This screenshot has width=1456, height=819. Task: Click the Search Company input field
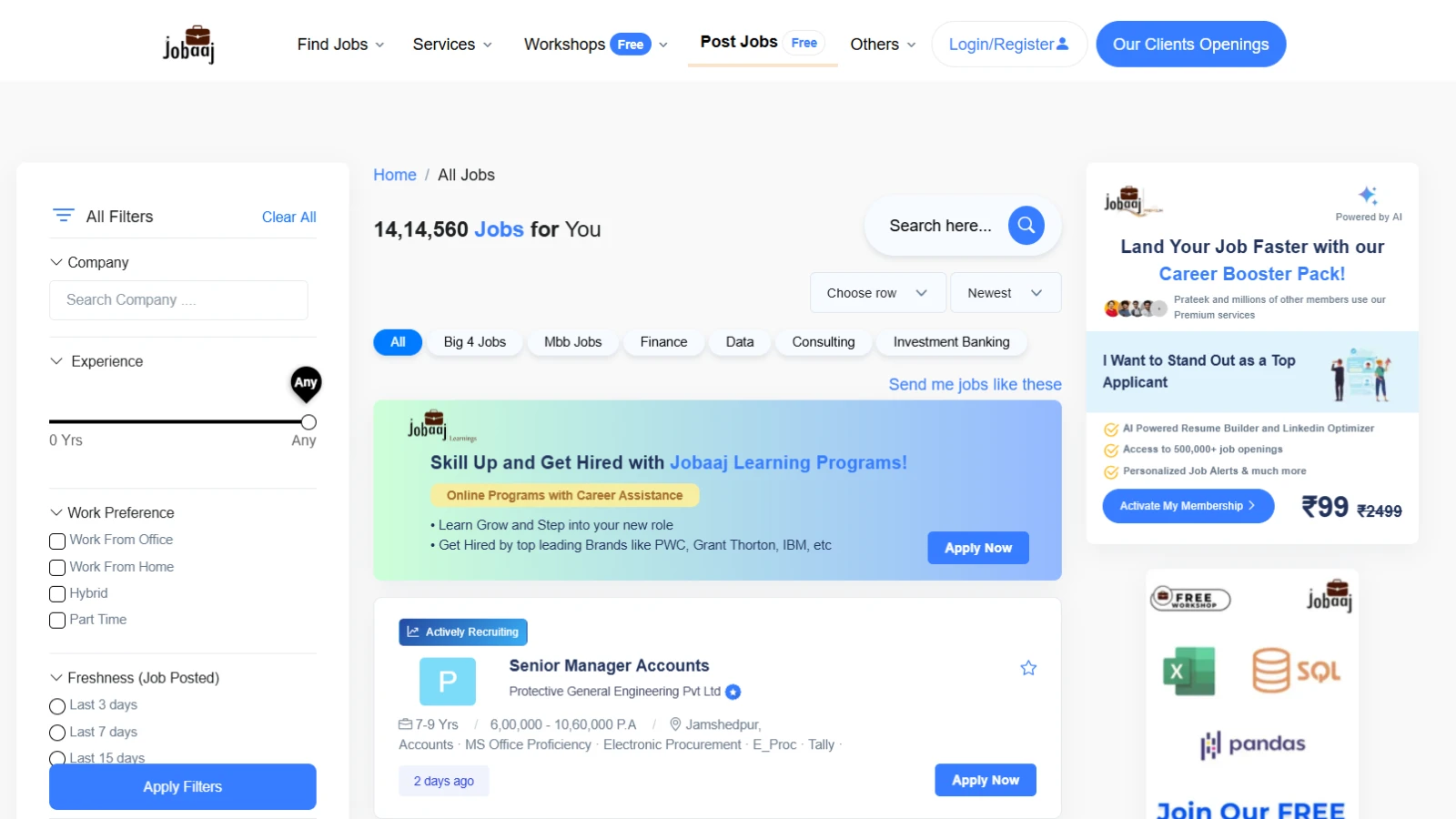[178, 300]
